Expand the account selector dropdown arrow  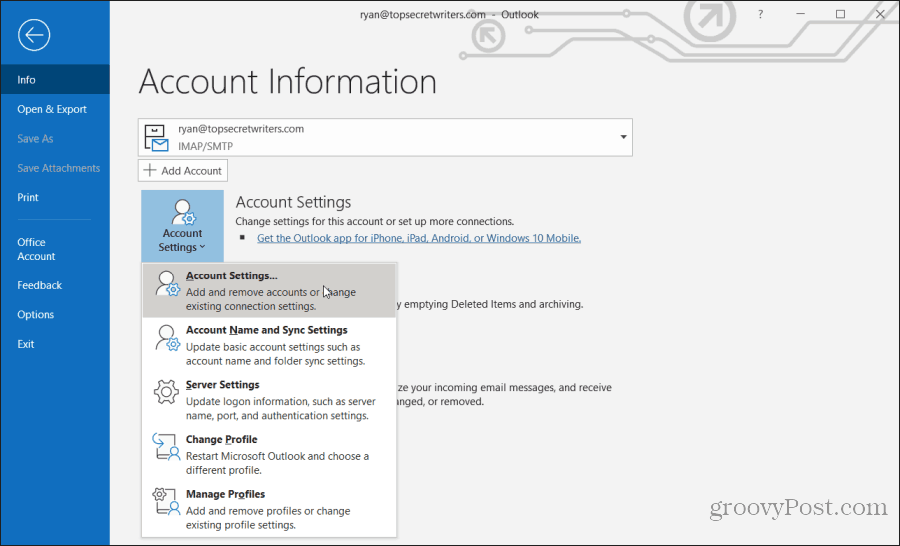tap(623, 137)
